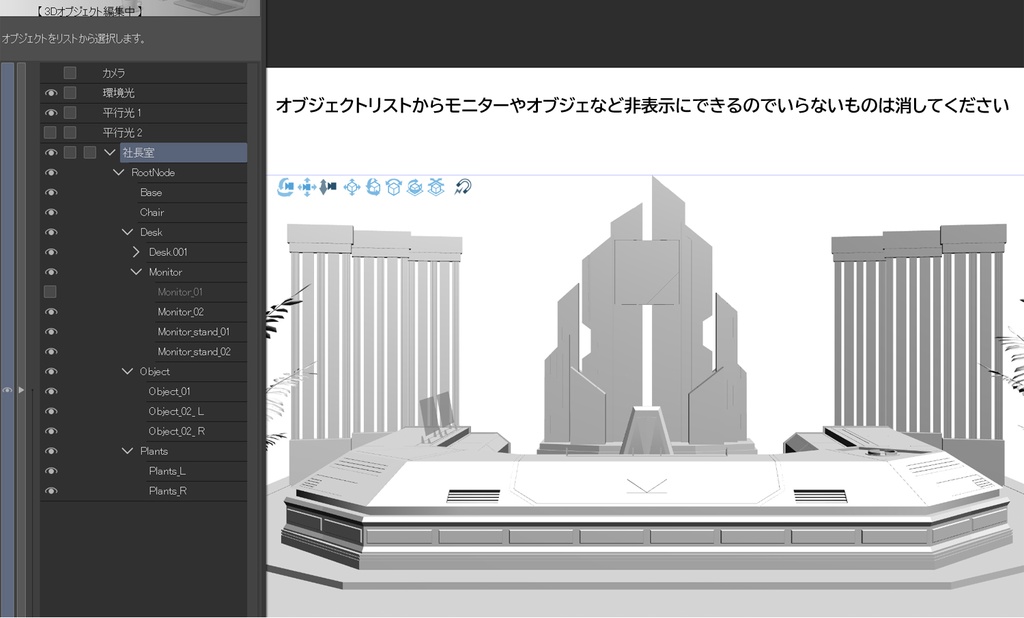Select the object rotate tool
Viewport: 1024px width, 618px height.
pyautogui.click(x=374, y=186)
